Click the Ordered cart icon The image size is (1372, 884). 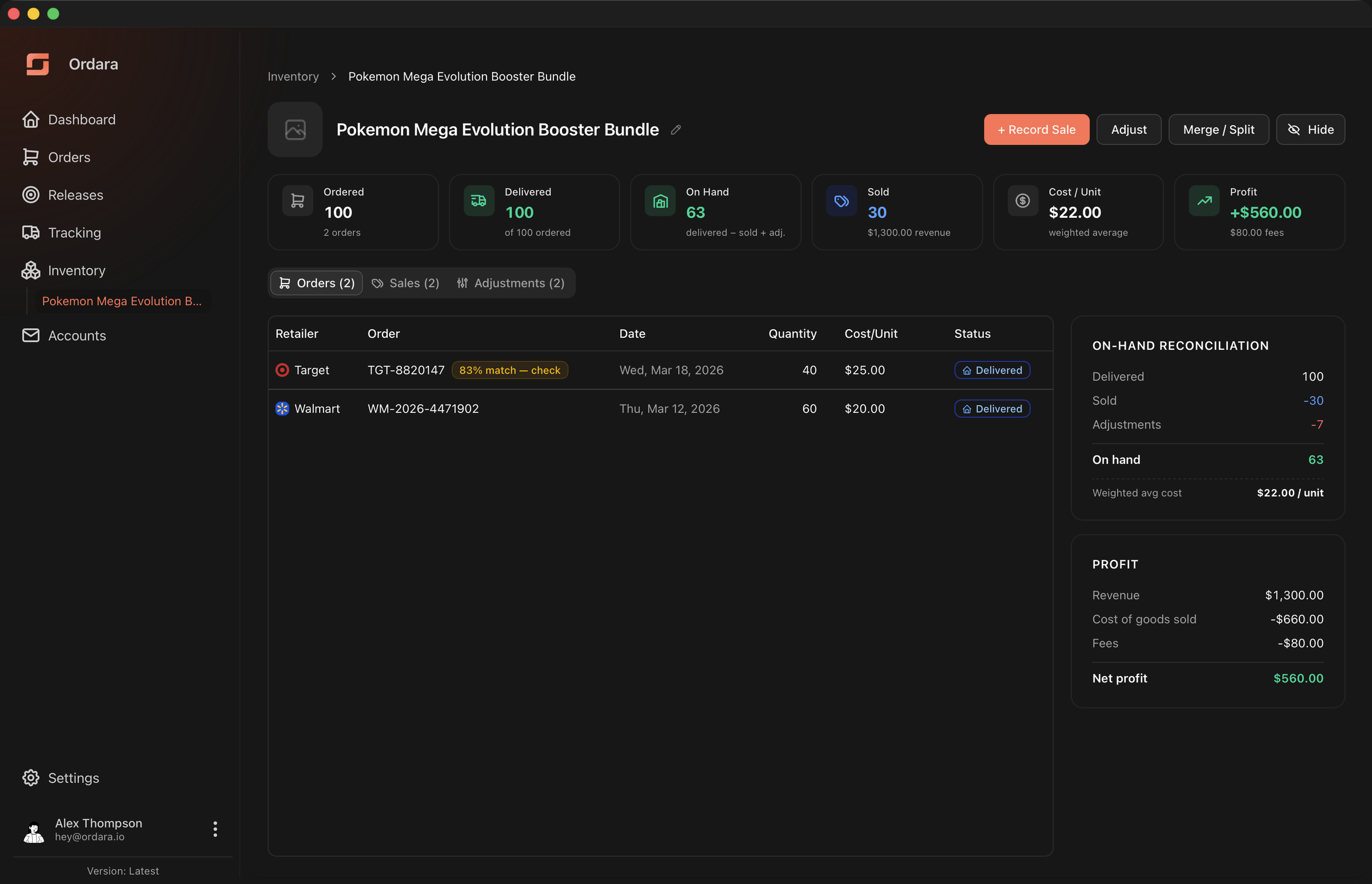297,201
